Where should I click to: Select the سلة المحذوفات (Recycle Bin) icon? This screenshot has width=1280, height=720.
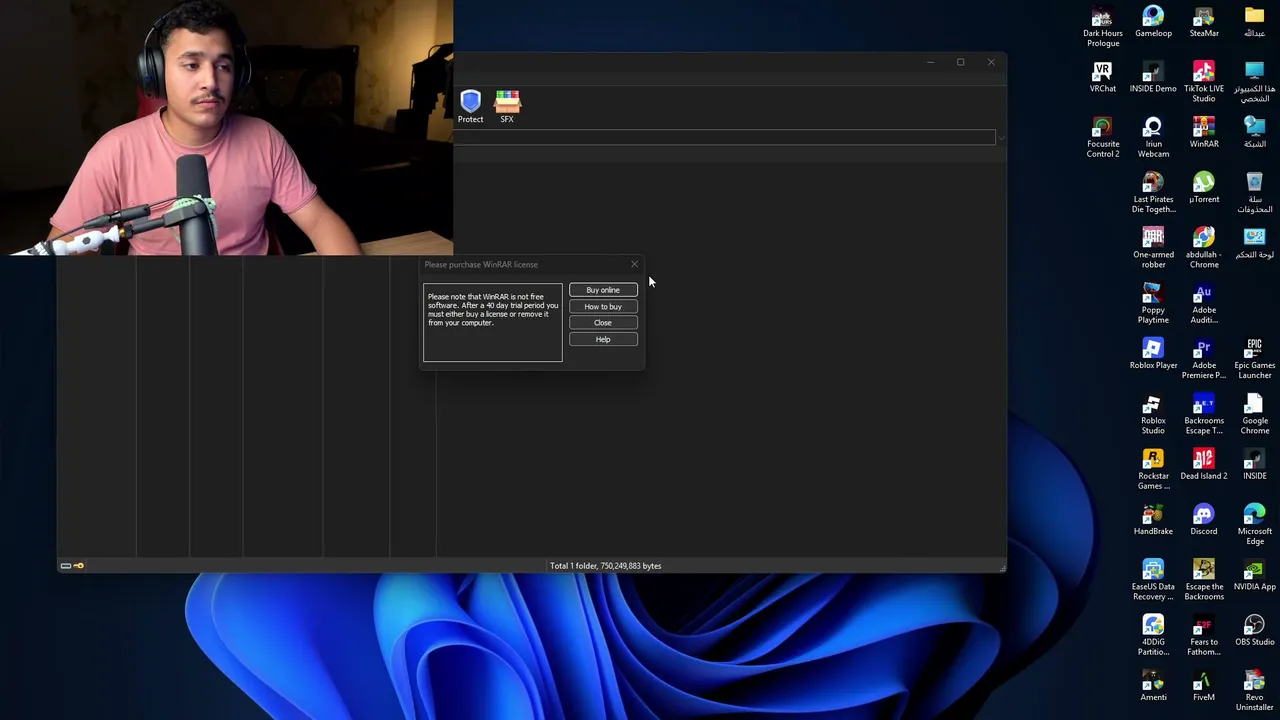pyautogui.click(x=1254, y=193)
